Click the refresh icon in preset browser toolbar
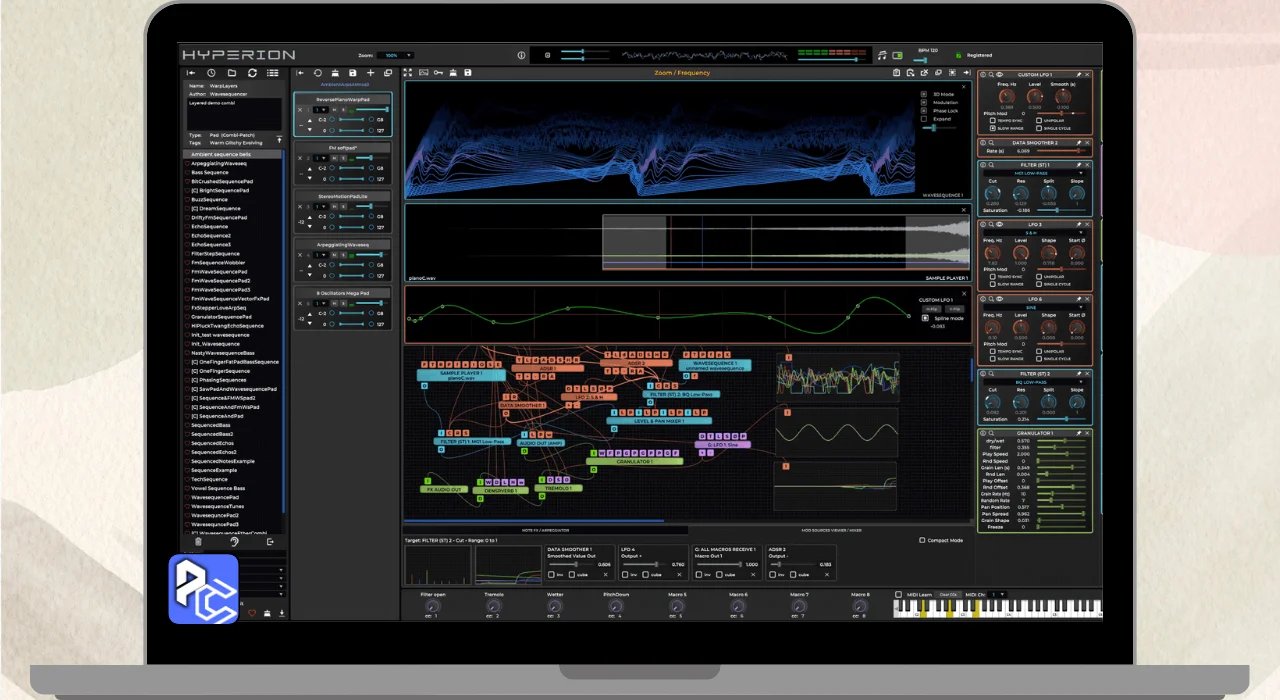This screenshot has width=1280, height=700. click(x=252, y=73)
